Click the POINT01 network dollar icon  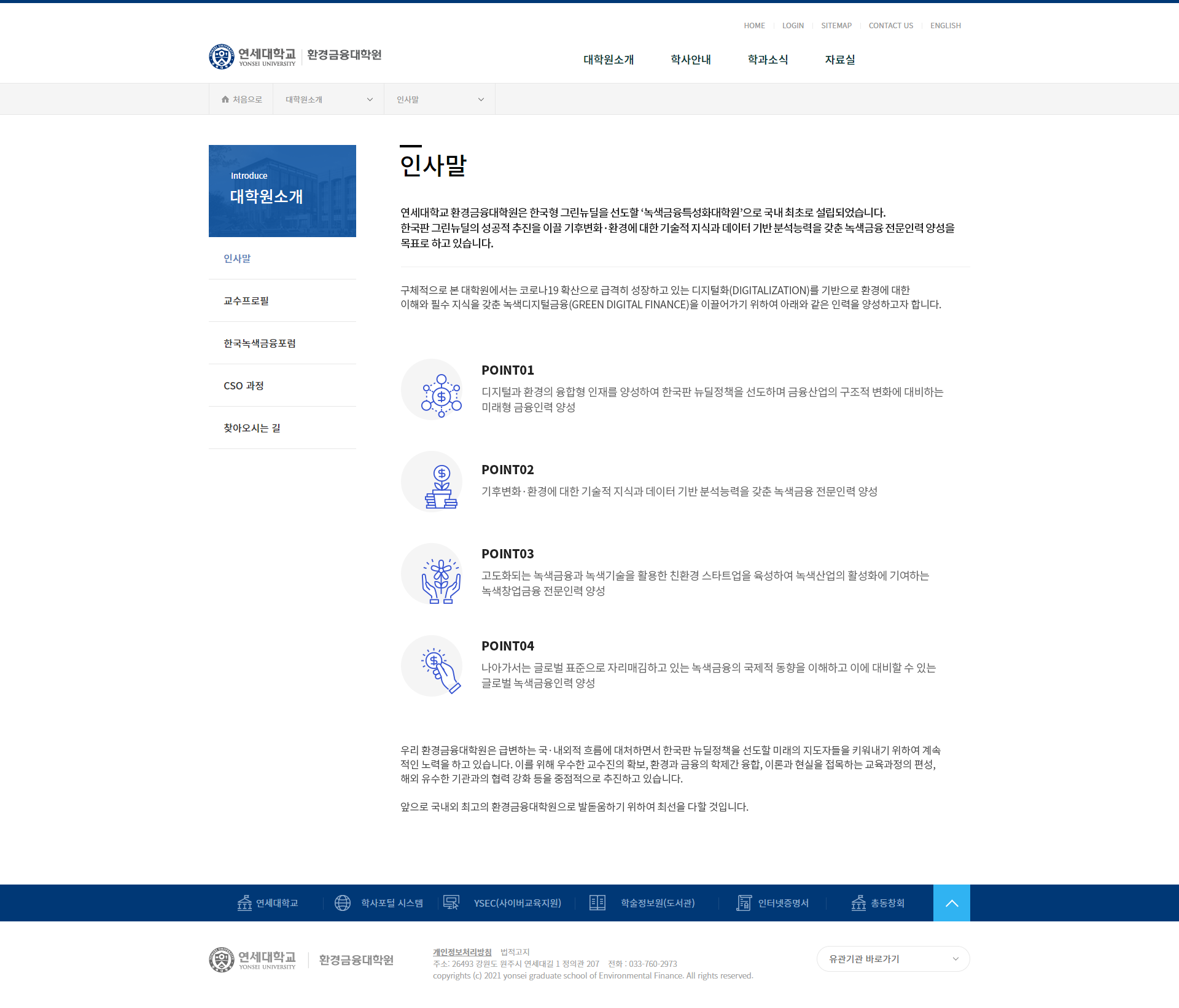[441, 396]
